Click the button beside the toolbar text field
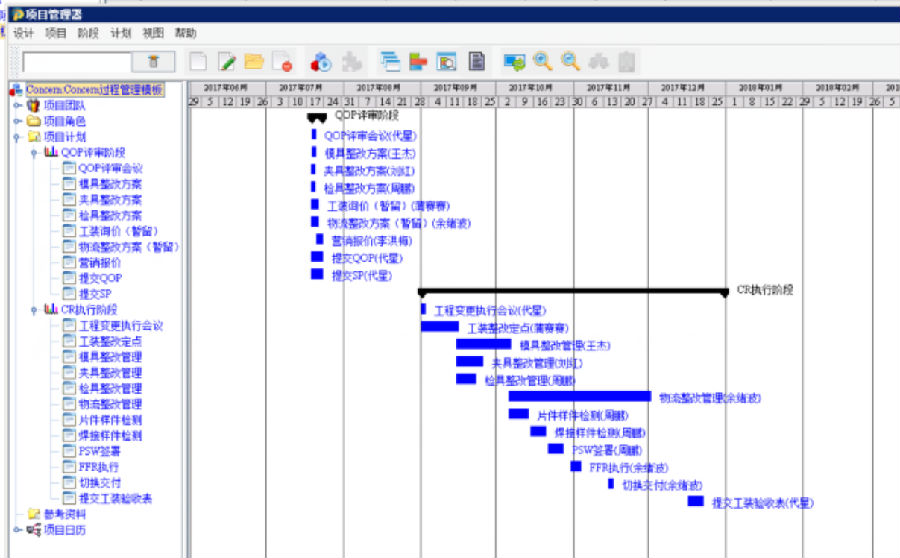Screen dimensions: 900x558 [153, 61]
